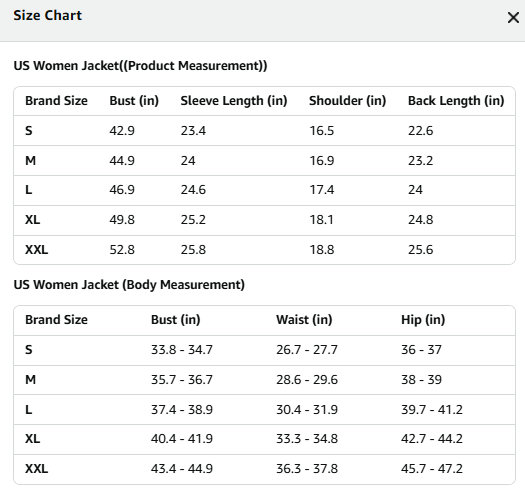Click hip range 39.7 - 41.2 for L

[432, 410]
